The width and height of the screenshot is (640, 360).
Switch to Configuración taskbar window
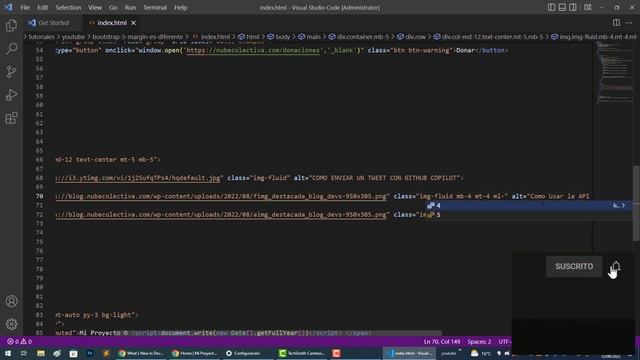pyautogui.click(x=243, y=353)
